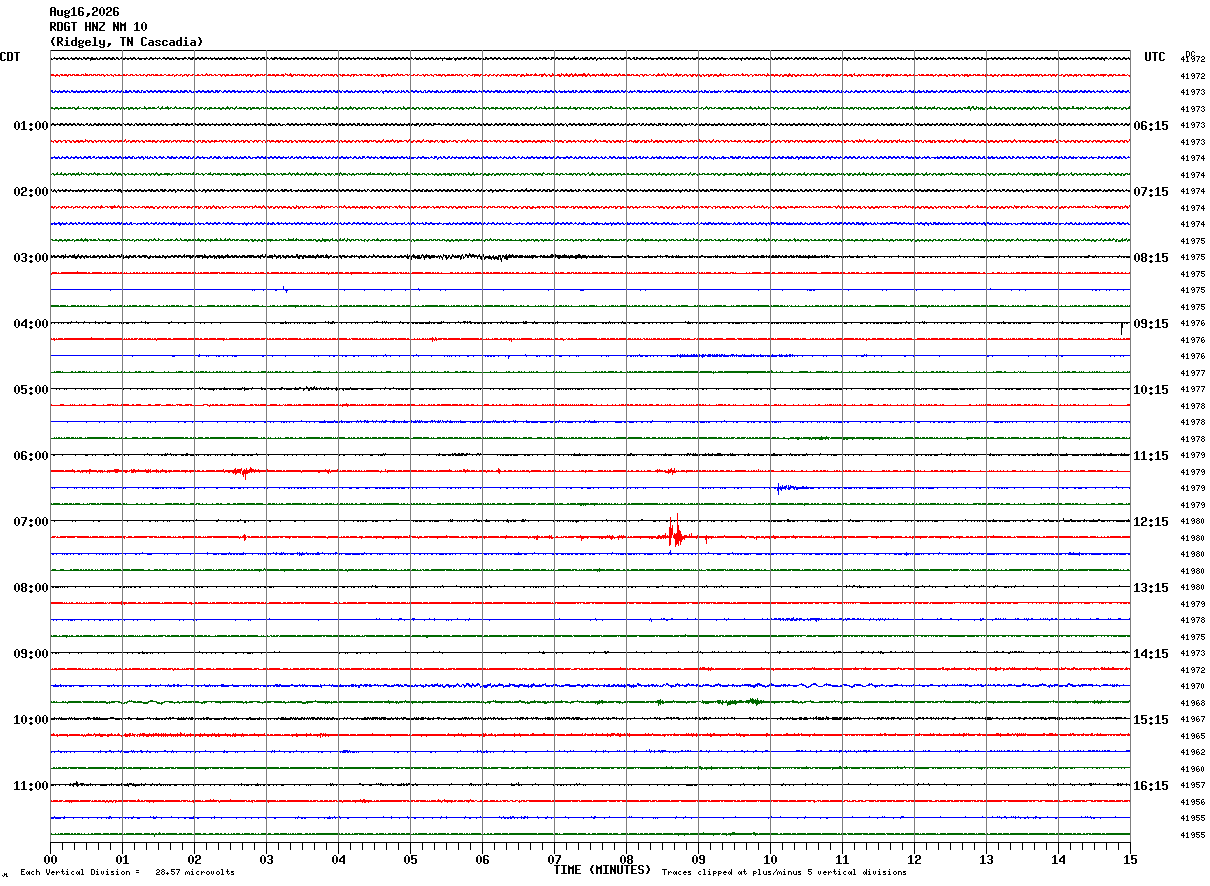This screenshot has height=886, width=1210.
Task: Select the 06:00 CDT time label
Action: click(31, 456)
